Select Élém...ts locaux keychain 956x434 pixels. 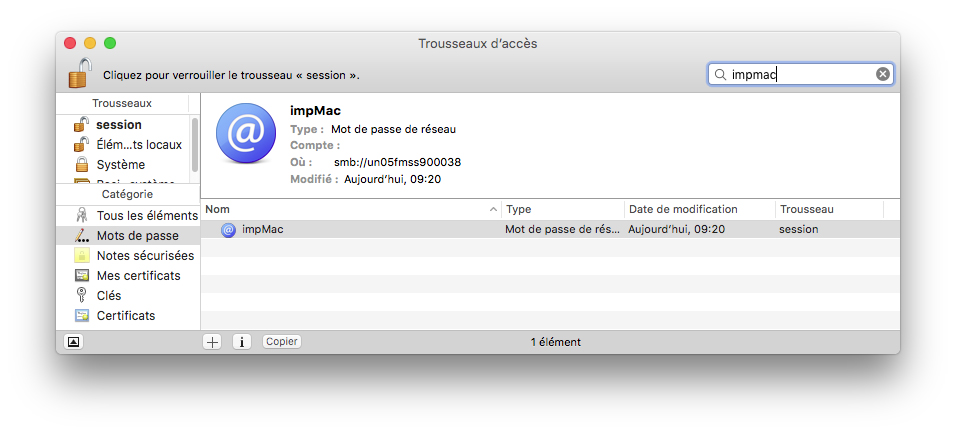click(138, 145)
